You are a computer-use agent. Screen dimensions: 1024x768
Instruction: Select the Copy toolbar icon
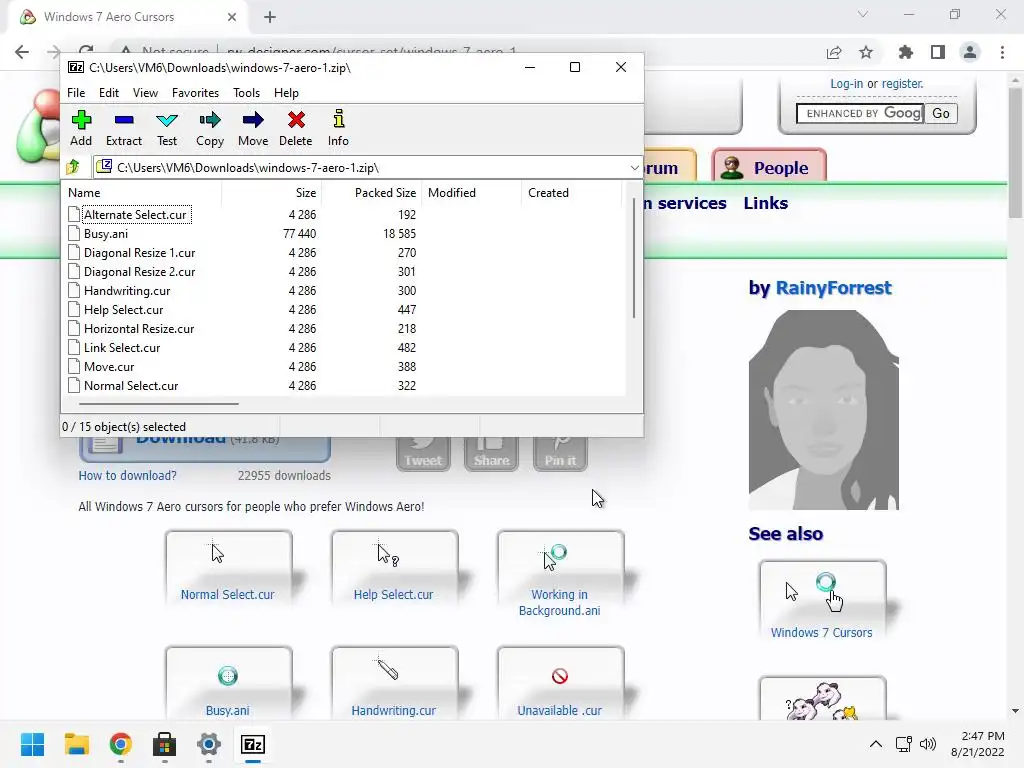210,128
